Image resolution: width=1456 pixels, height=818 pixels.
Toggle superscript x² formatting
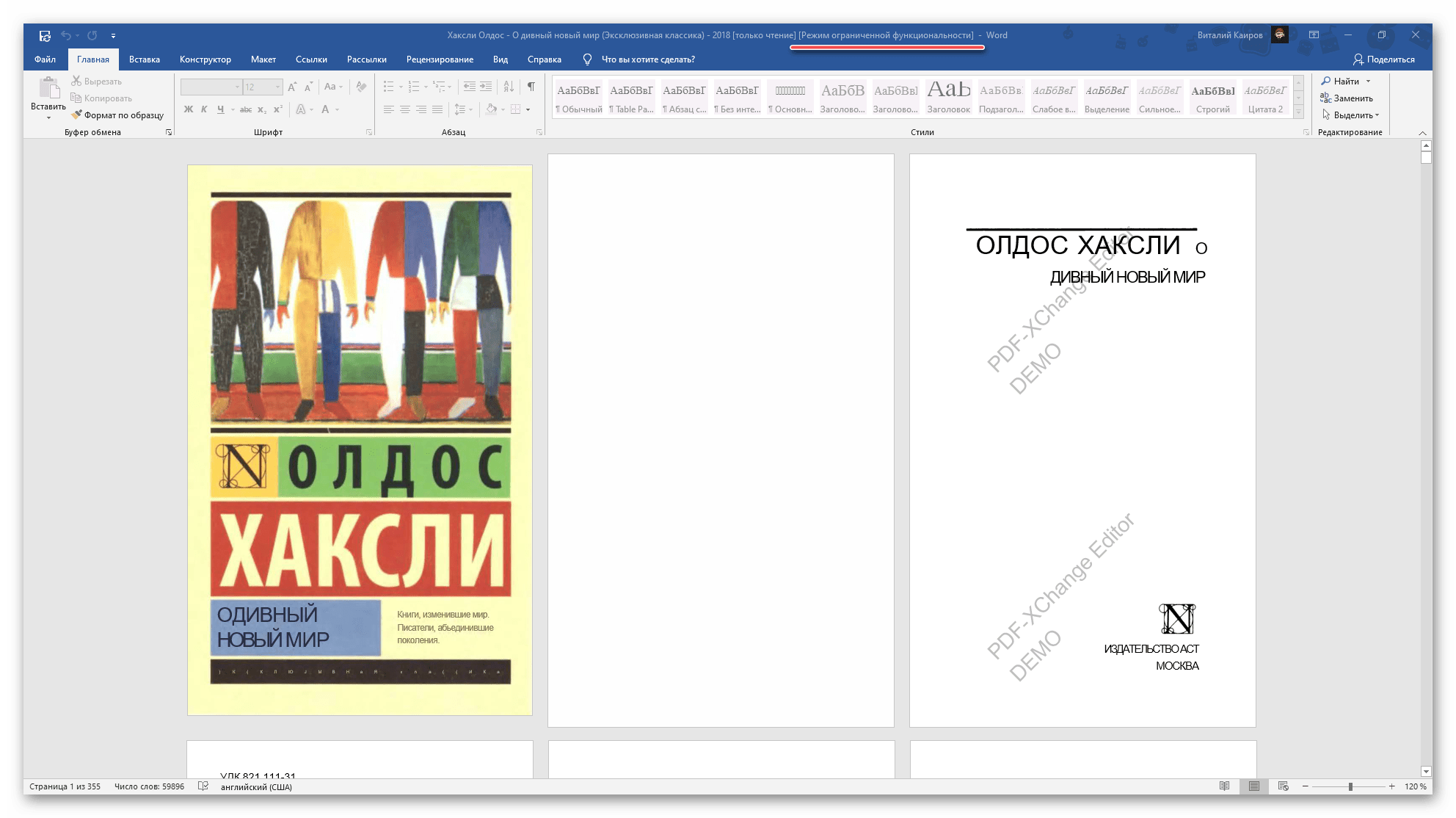click(277, 109)
